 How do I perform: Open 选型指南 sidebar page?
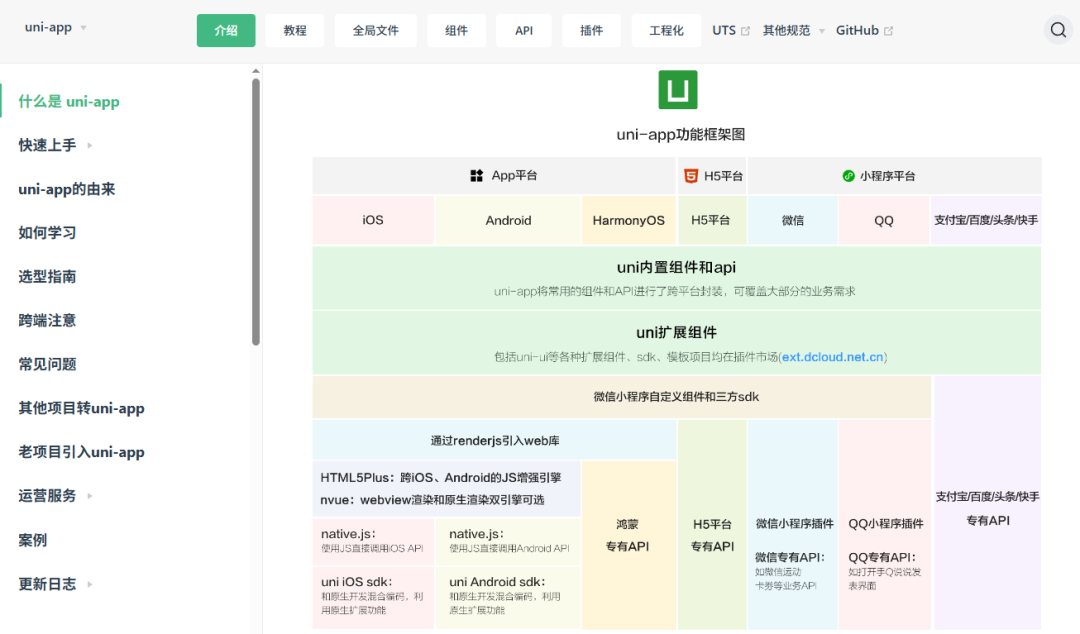pos(48,276)
